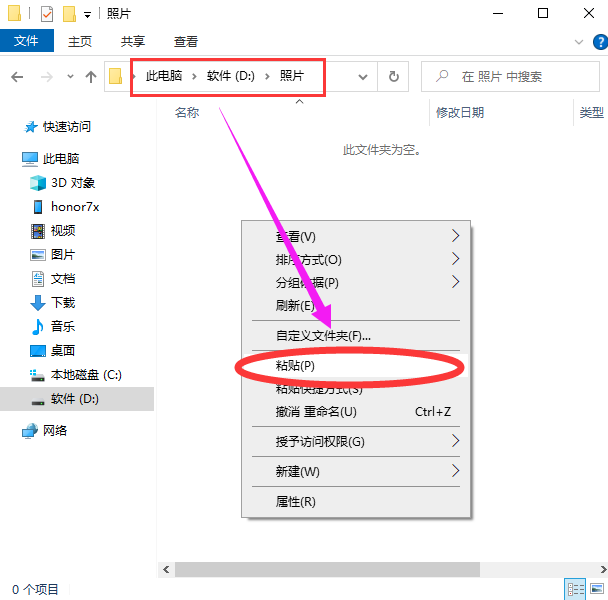The width and height of the screenshot is (608, 600).
Task: Select 快速访问 in navigation pane
Action: 67,127
